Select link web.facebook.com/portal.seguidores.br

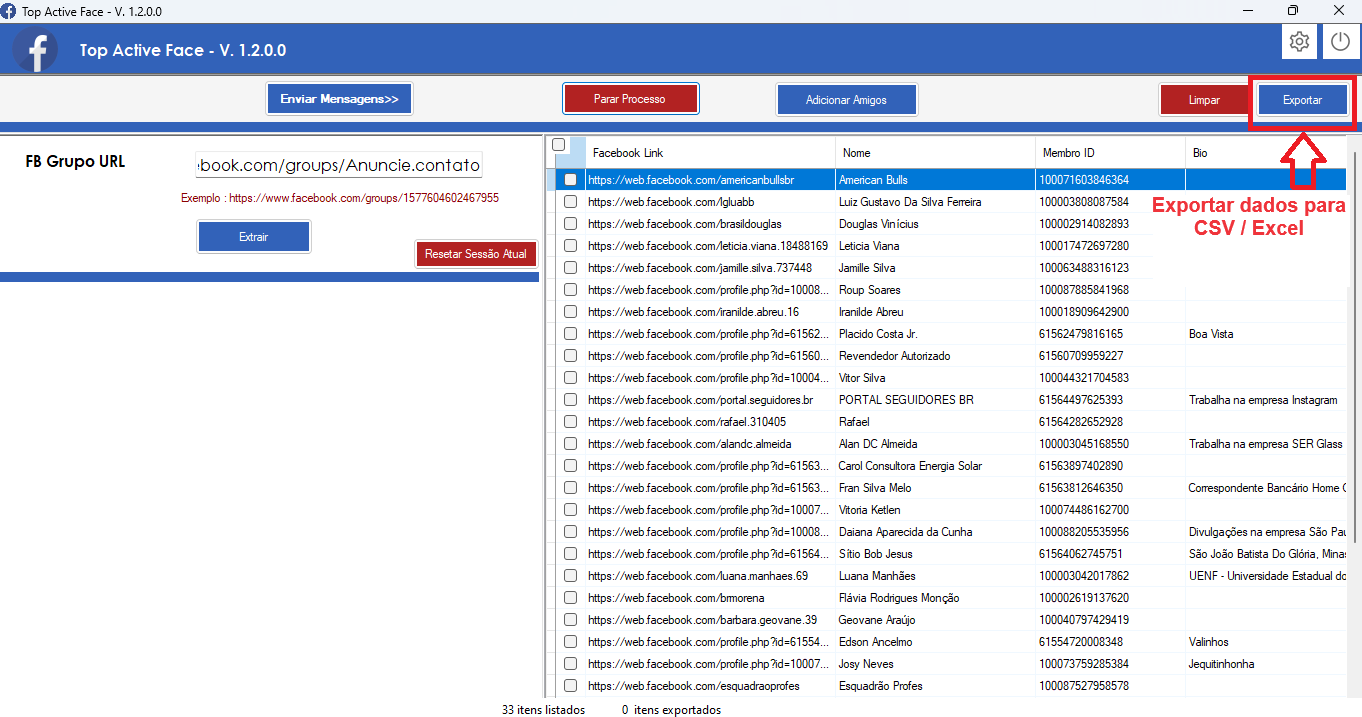701,400
